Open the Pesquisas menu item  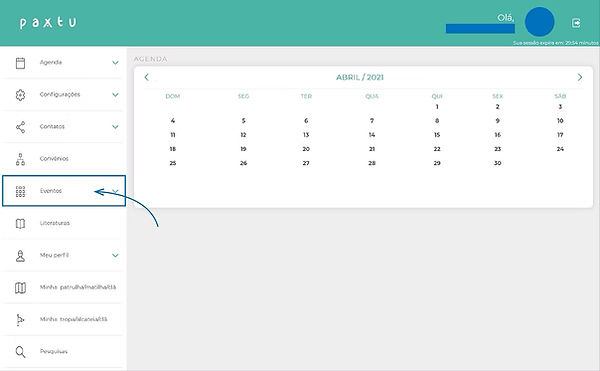pos(63,351)
